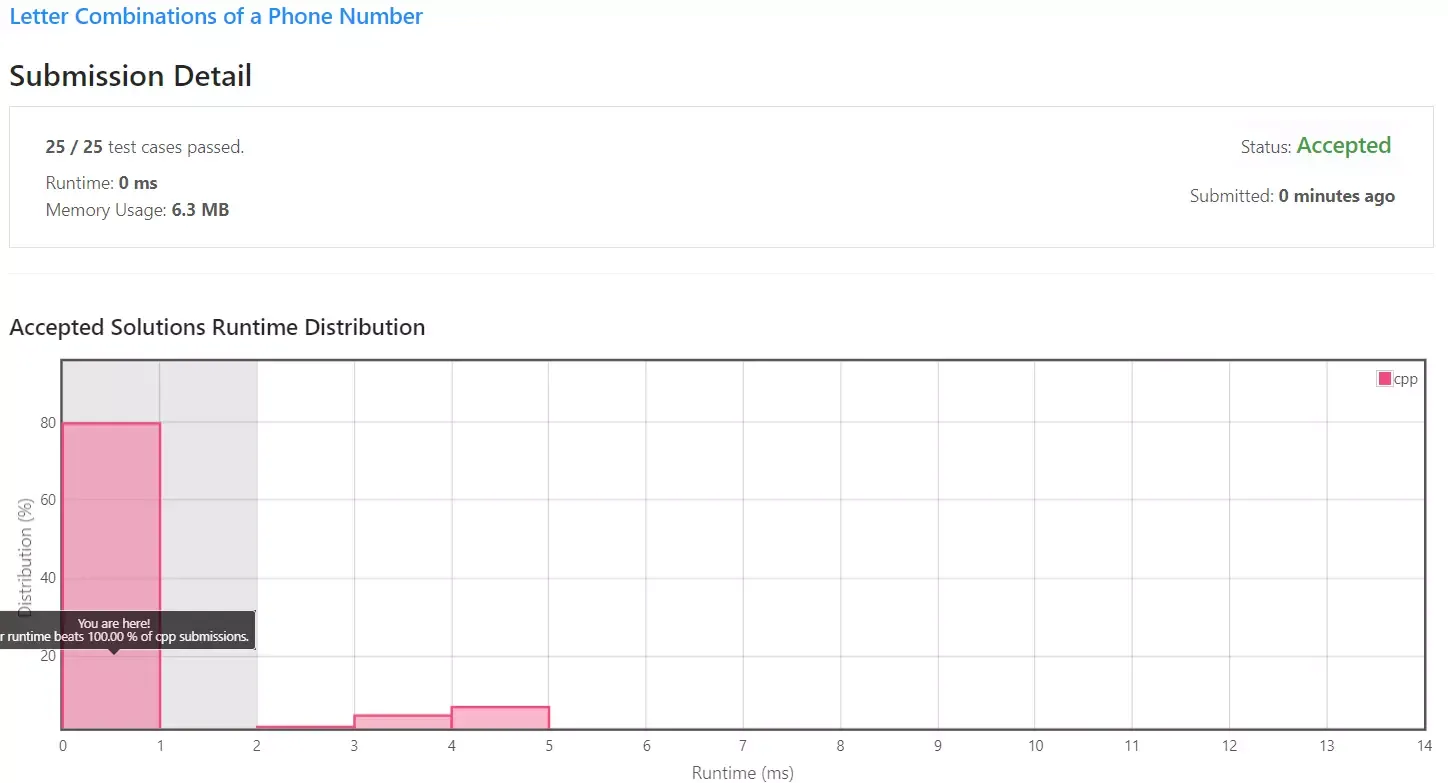
Task: Expand the Accepted Solutions Runtime Distribution section
Action: 217,327
